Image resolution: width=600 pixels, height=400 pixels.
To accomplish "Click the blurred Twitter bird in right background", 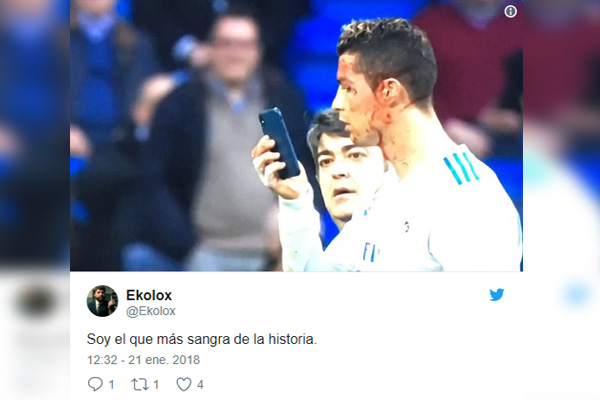I will 577,296.
